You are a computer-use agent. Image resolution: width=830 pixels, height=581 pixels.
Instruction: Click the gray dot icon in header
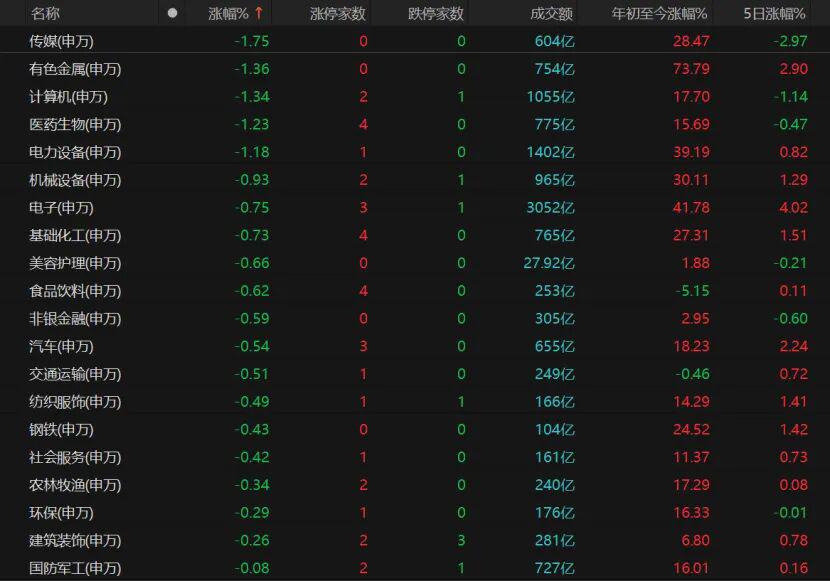(x=172, y=13)
